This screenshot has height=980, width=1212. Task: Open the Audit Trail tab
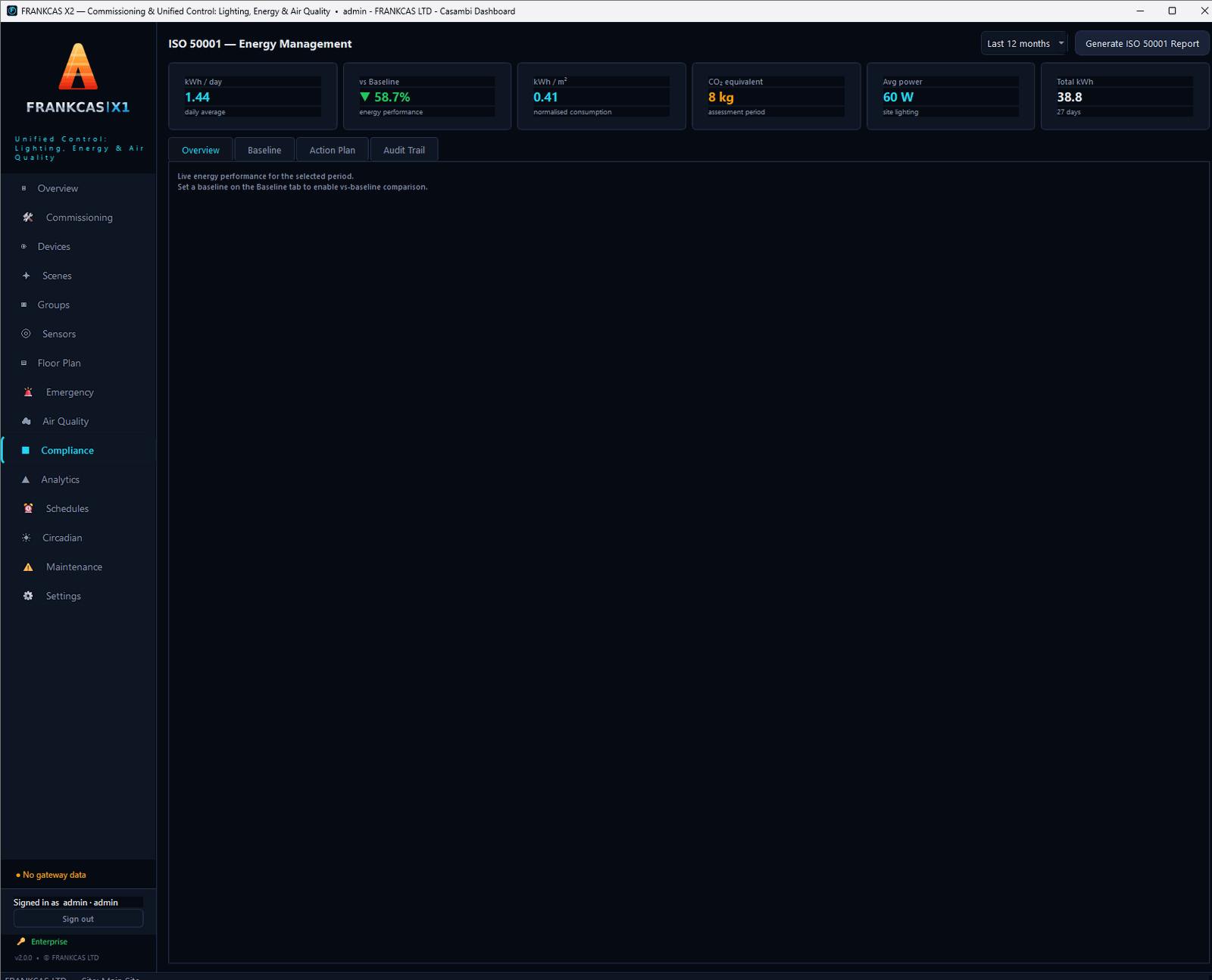[404, 150]
